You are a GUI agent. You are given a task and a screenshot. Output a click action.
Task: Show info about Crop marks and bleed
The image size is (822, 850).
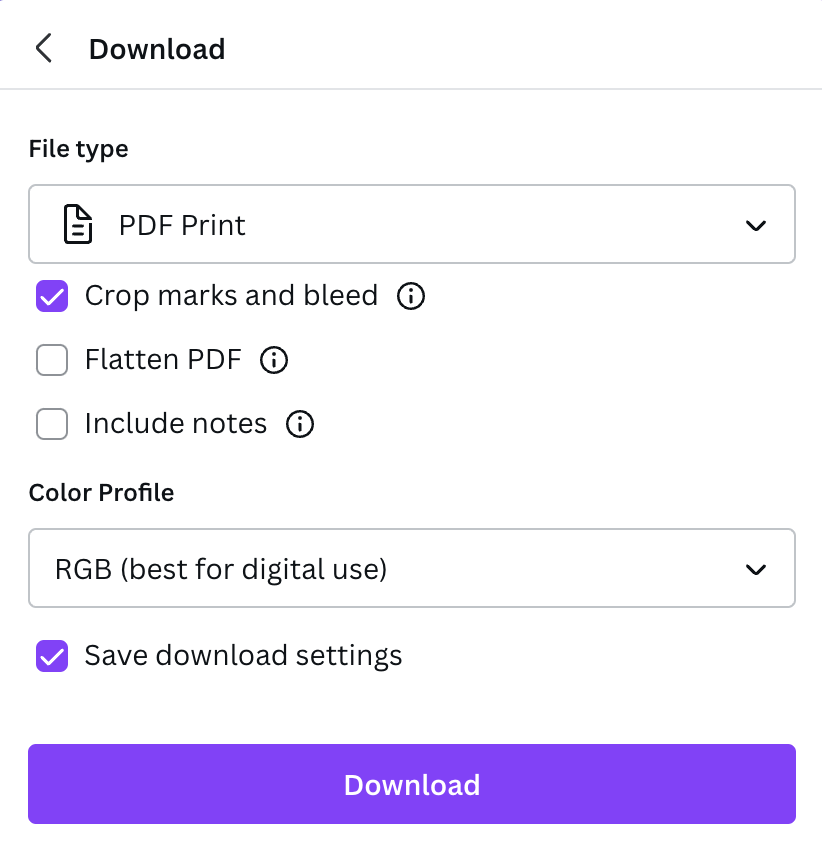tap(410, 296)
